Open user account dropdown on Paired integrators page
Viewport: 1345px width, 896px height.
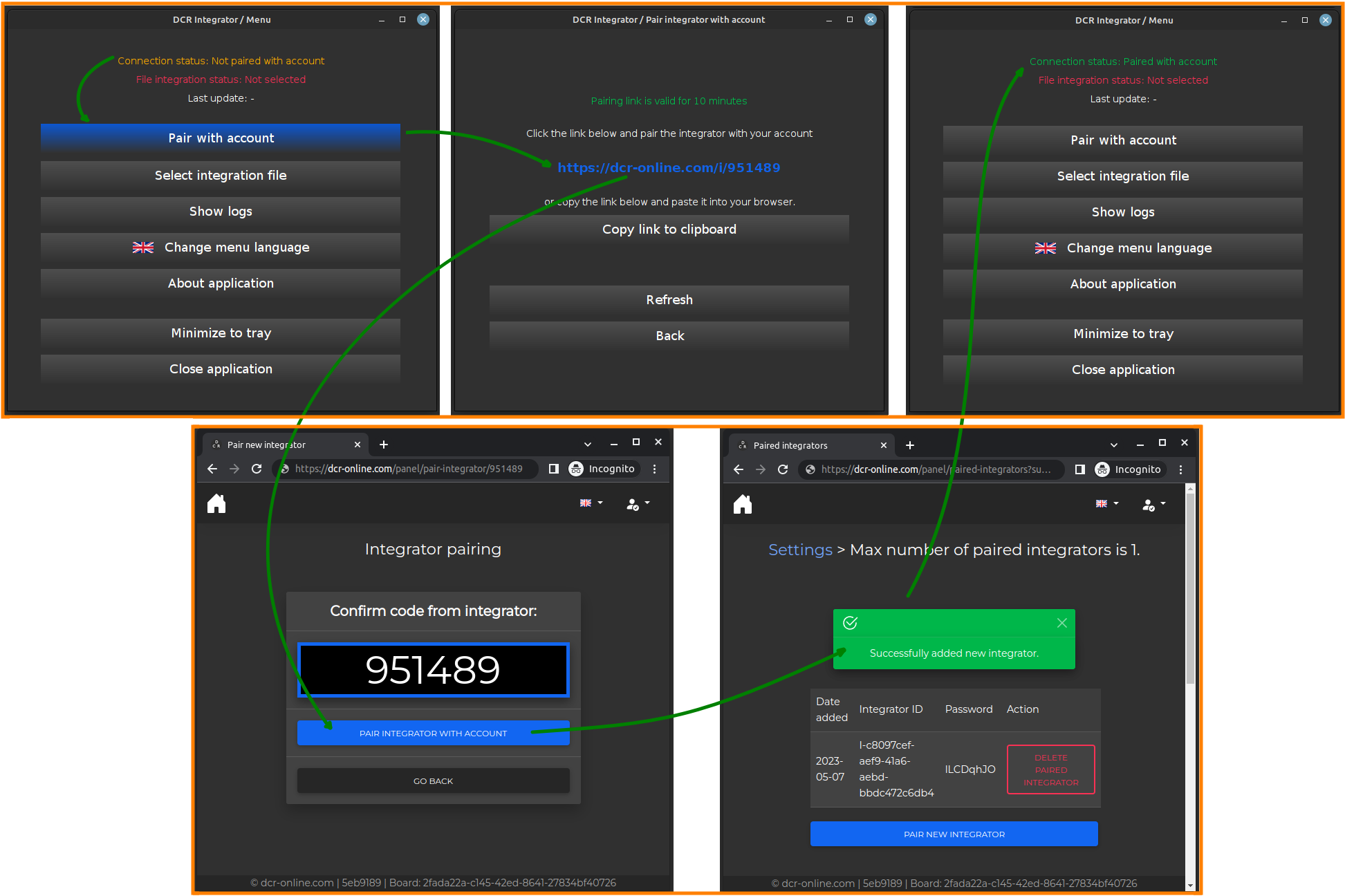1154,505
